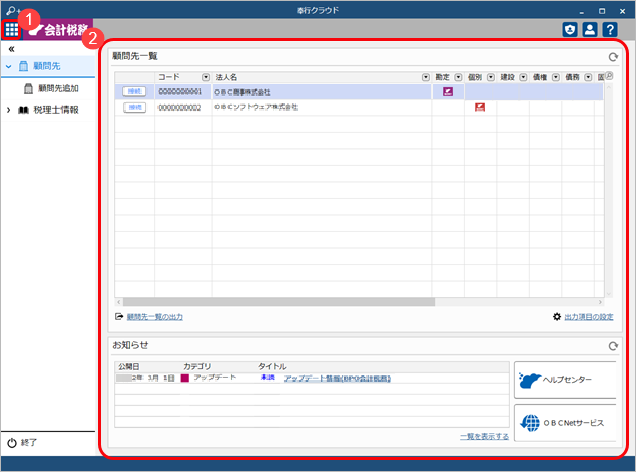Click the horizontal scrollbar thumb under grid
The height and width of the screenshot is (472, 636).
pos(279,302)
